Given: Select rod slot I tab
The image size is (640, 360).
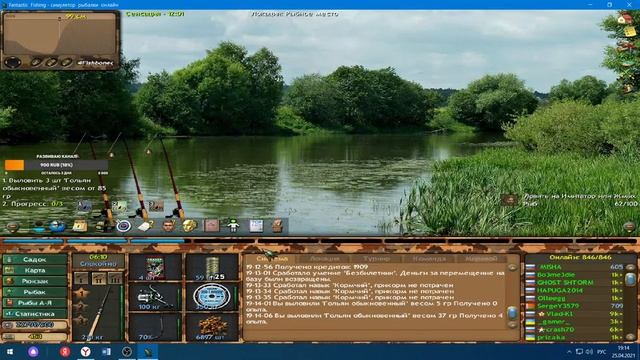Looking at the screenshot, I should click(x=81, y=279).
